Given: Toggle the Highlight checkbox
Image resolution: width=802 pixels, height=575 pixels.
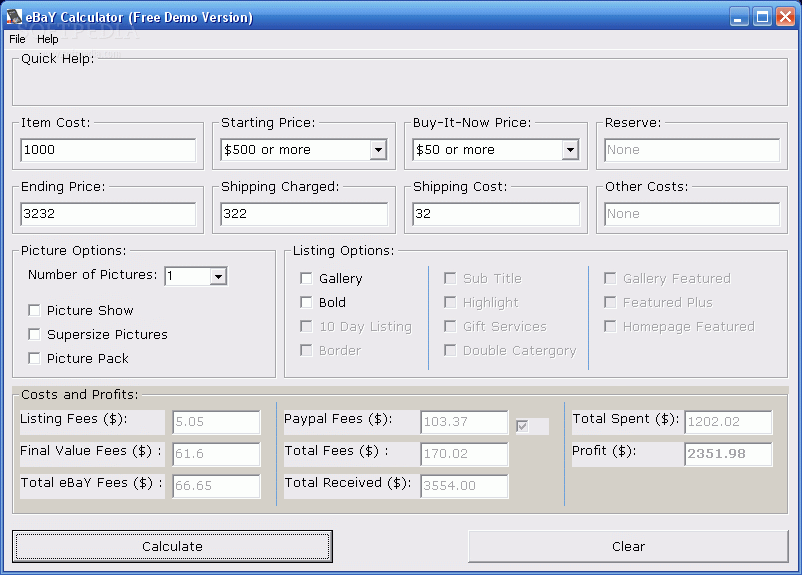Looking at the screenshot, I should click(x=450, y=302).
